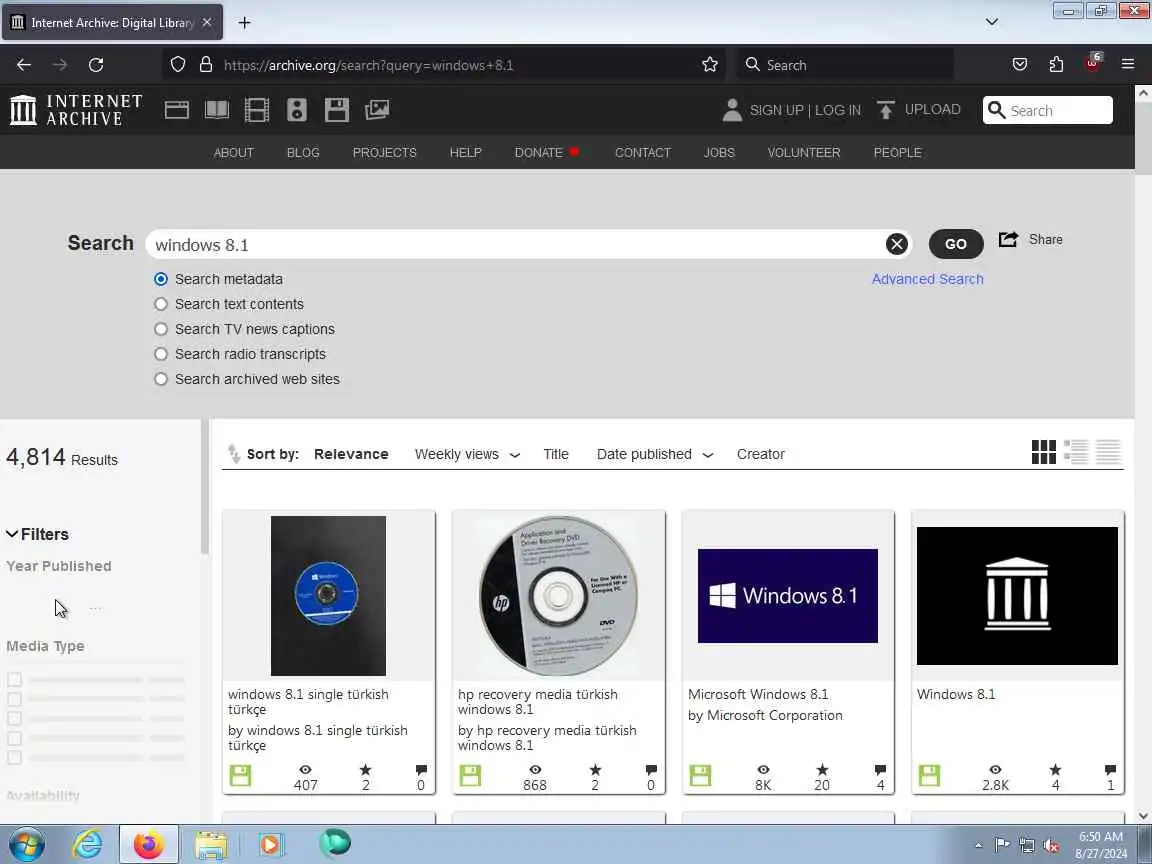The height and width of the screenshot is (864, 1152).
Task: Select Search archived web sites option
Action: click(x=161, y=379)
